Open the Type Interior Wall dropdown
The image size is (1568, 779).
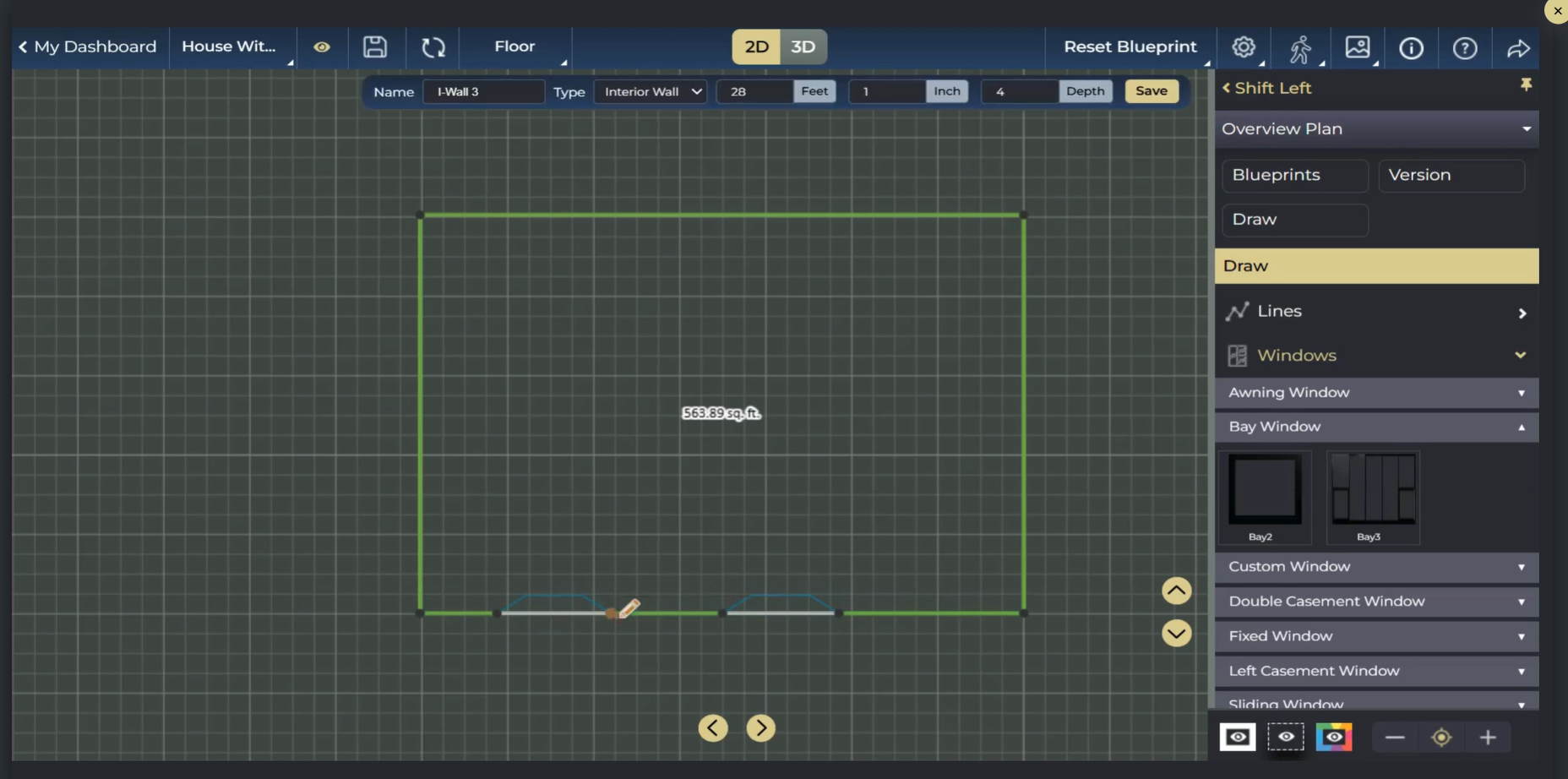pos(651,91)
